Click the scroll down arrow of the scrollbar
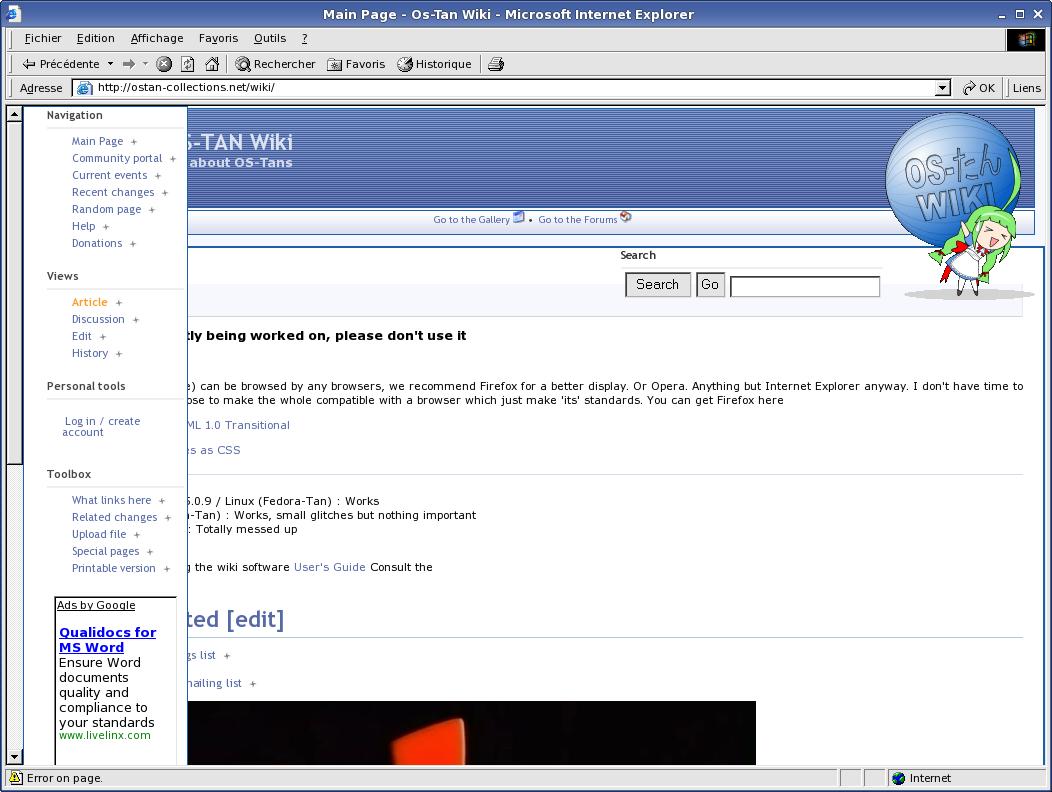The image size is (1052, 792). [x=14, y=756]
